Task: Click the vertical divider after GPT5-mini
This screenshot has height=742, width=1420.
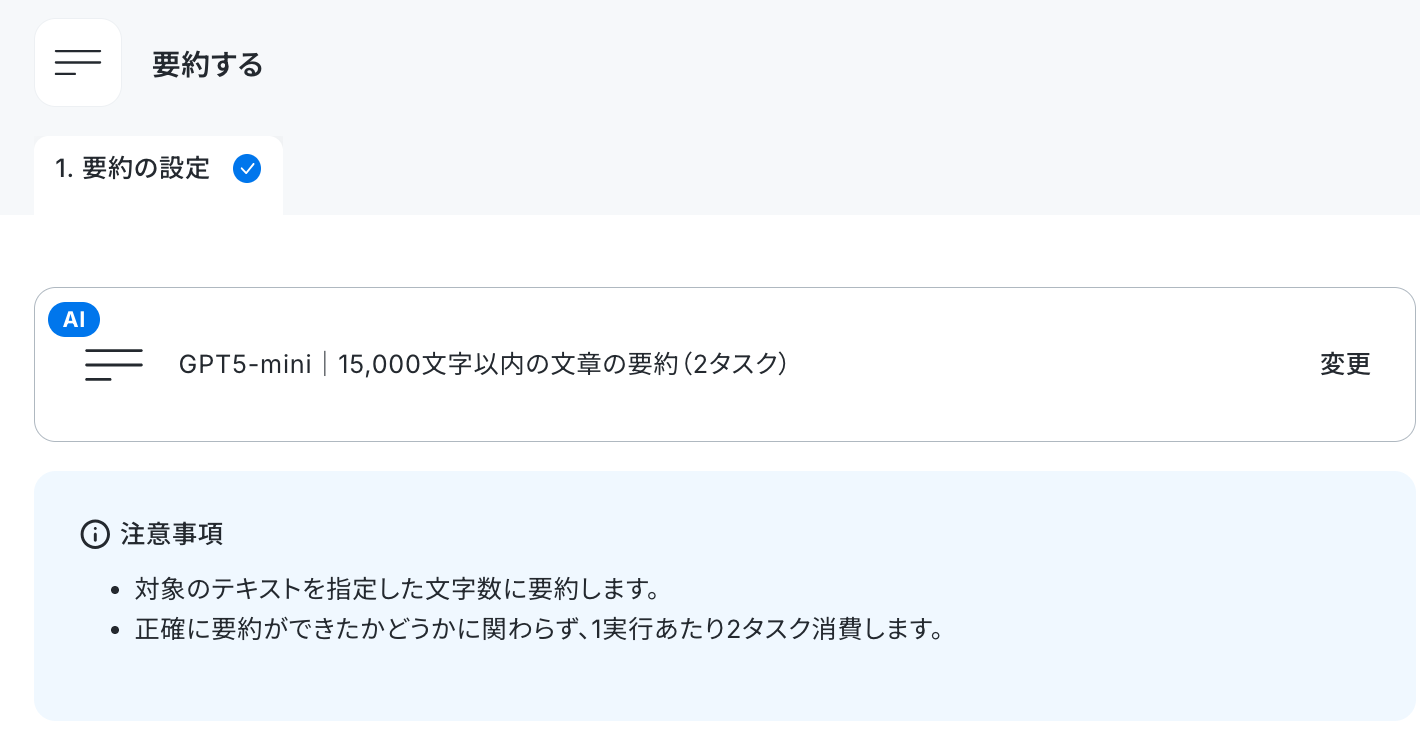Action: tap(325, 365)
